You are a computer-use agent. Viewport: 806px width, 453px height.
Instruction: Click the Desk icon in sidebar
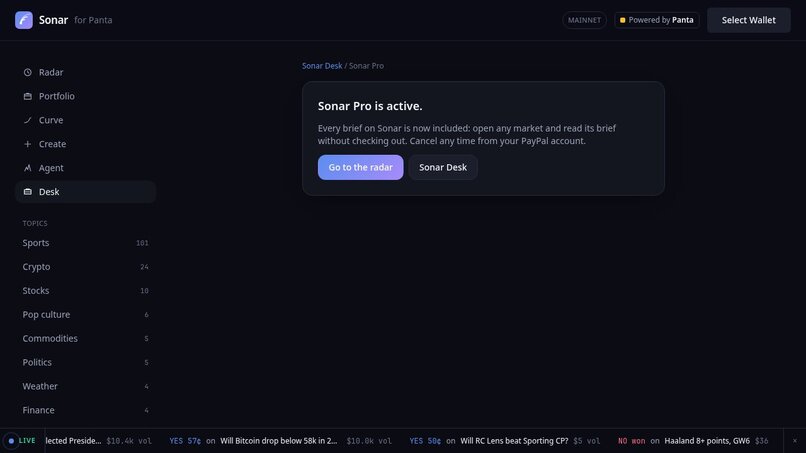point(28,192)
